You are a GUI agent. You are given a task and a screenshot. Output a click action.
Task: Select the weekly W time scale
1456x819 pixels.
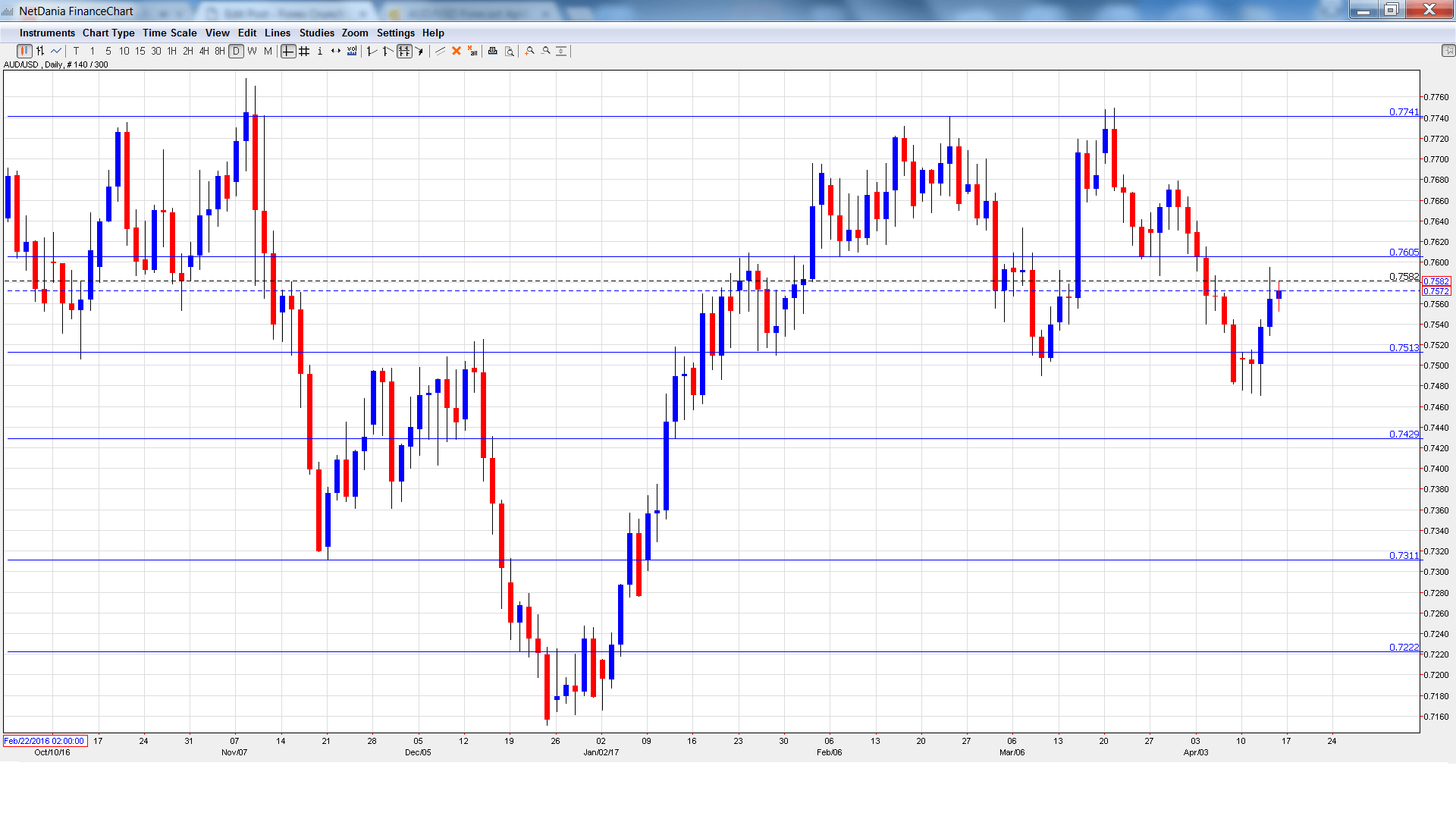tap(252, 51)
